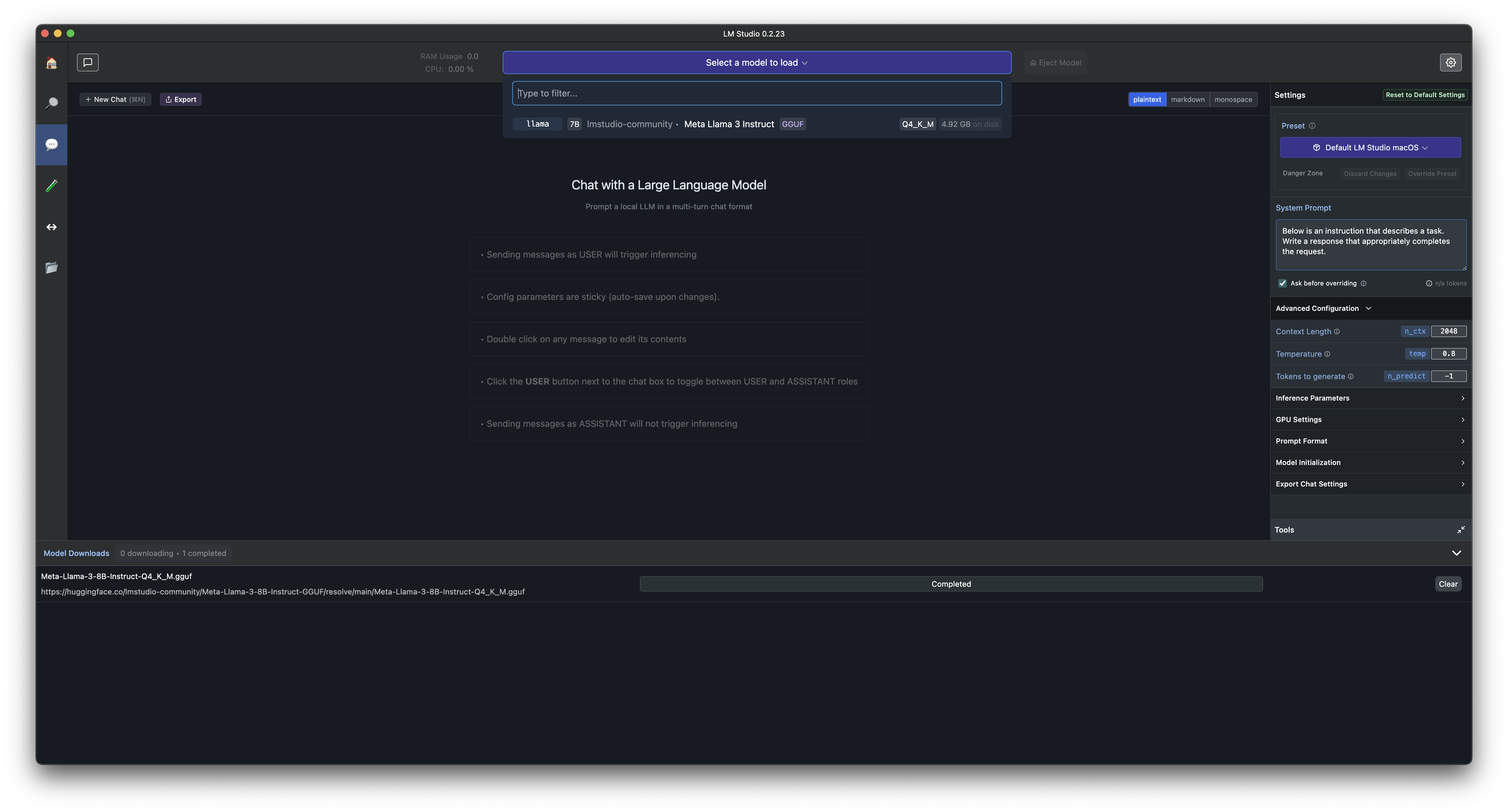Image resolution: width=1508 pixels, height=812 pixels.
Task: Open the AI Chat sidebar tab
Action: pos(52,145)
